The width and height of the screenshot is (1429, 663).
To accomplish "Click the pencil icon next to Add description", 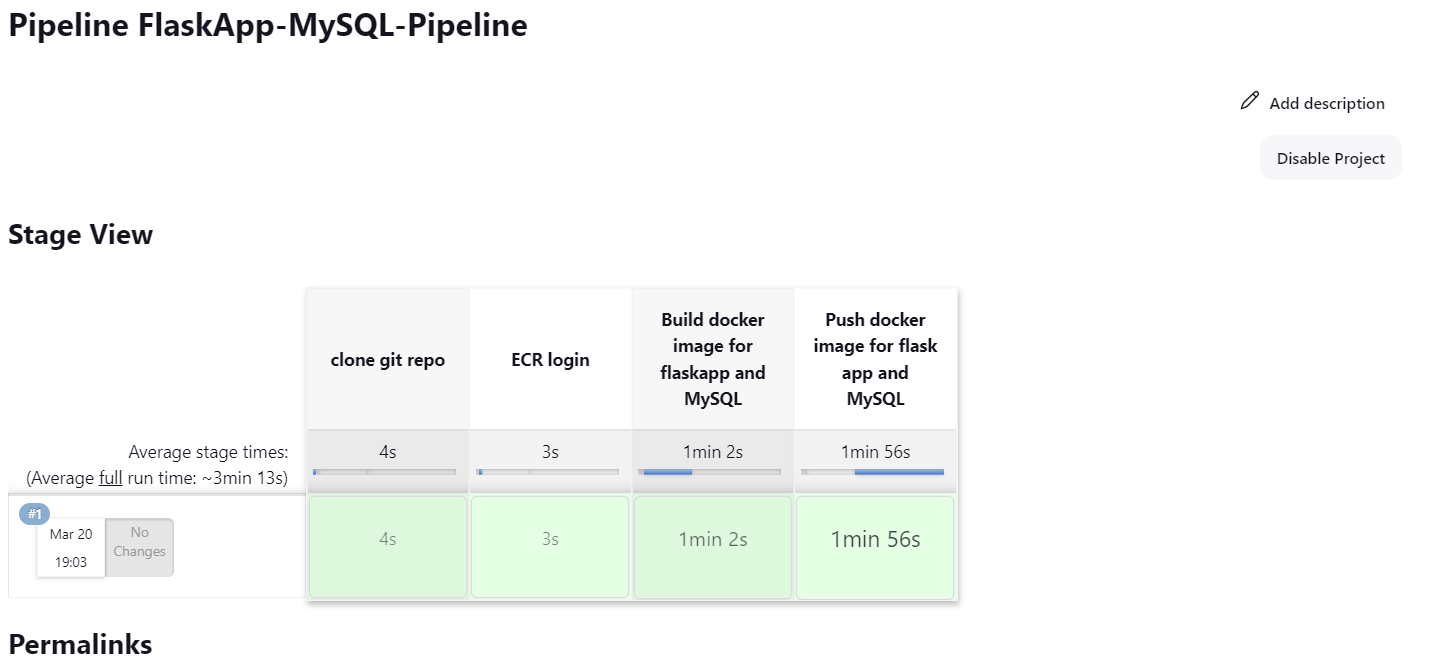I will pyautogui.click(x=1249, y=100).
